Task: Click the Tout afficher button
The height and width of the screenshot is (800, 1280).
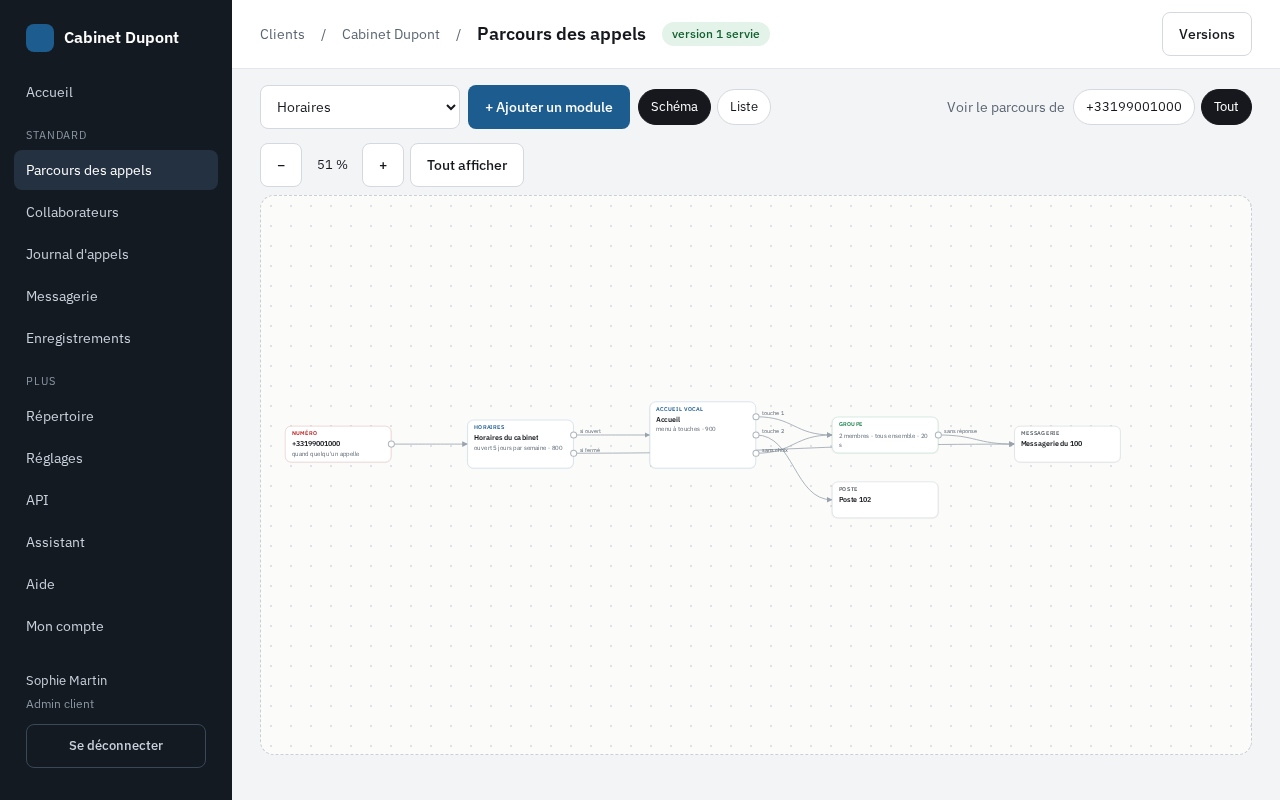Action: [467, 165]
